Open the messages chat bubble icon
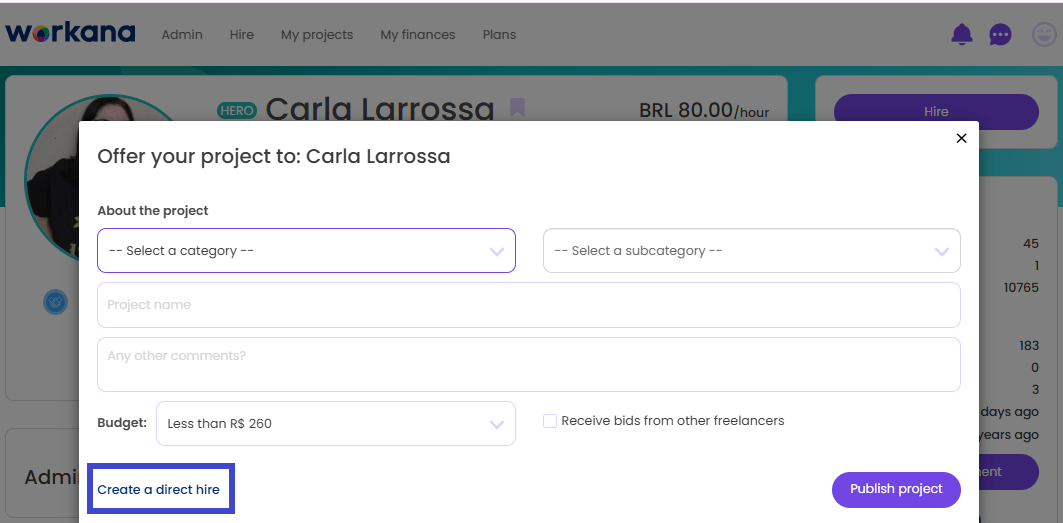The width and height of the screenshot is (1063, 523). point(1001,35)
